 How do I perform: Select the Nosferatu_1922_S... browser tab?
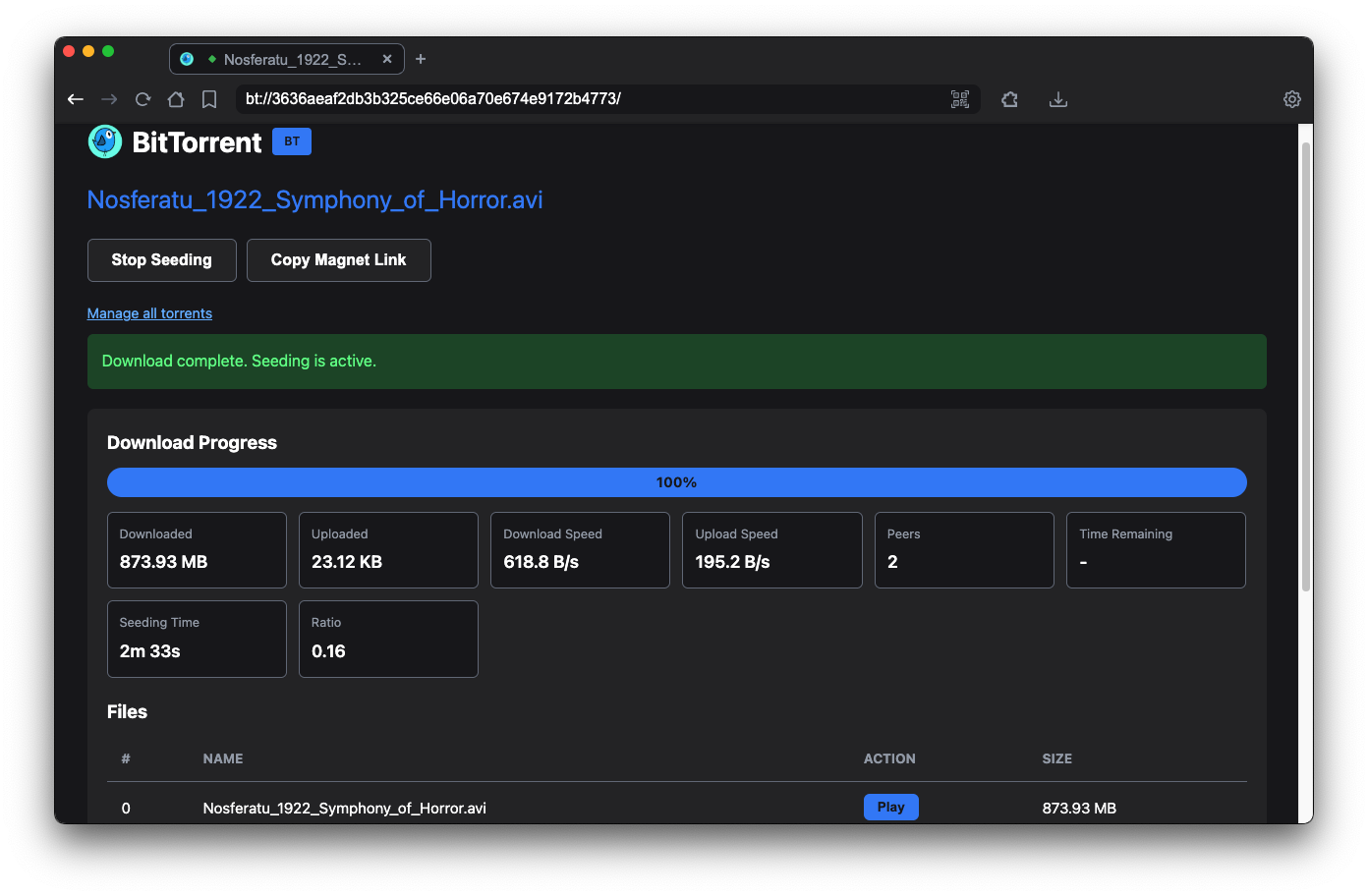point(287,59)
